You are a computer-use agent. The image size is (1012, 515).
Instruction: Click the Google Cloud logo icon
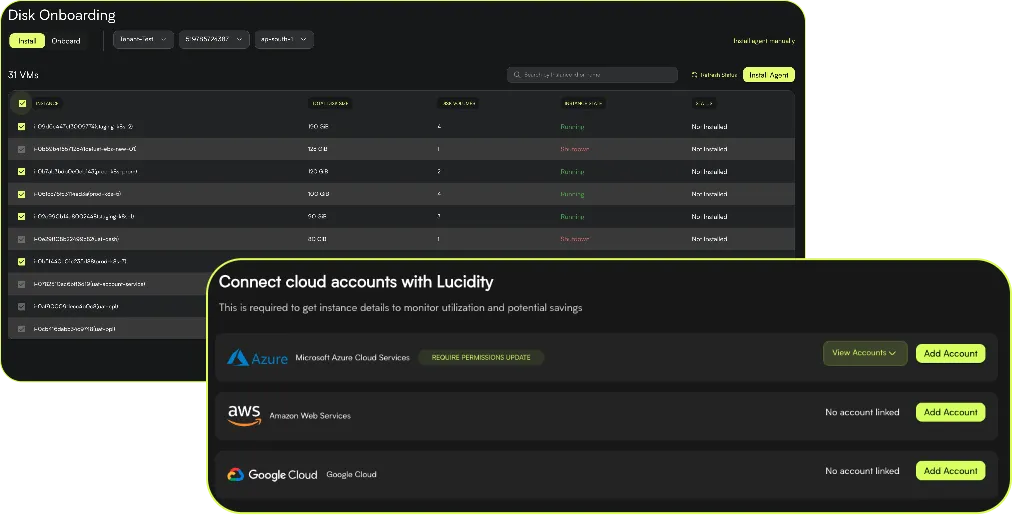pos(235,475)
